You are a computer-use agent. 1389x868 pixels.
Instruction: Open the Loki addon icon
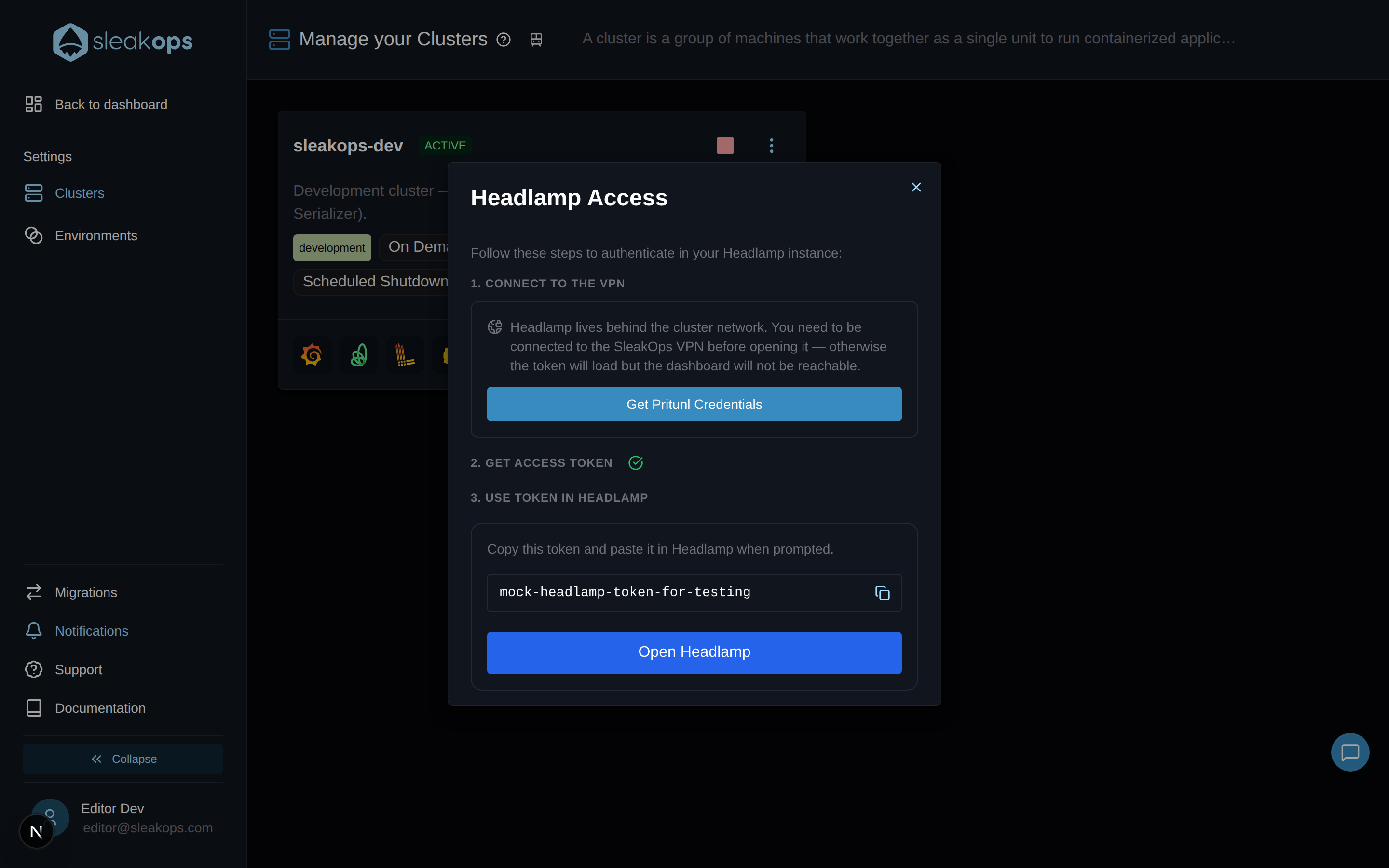point(405,355)
